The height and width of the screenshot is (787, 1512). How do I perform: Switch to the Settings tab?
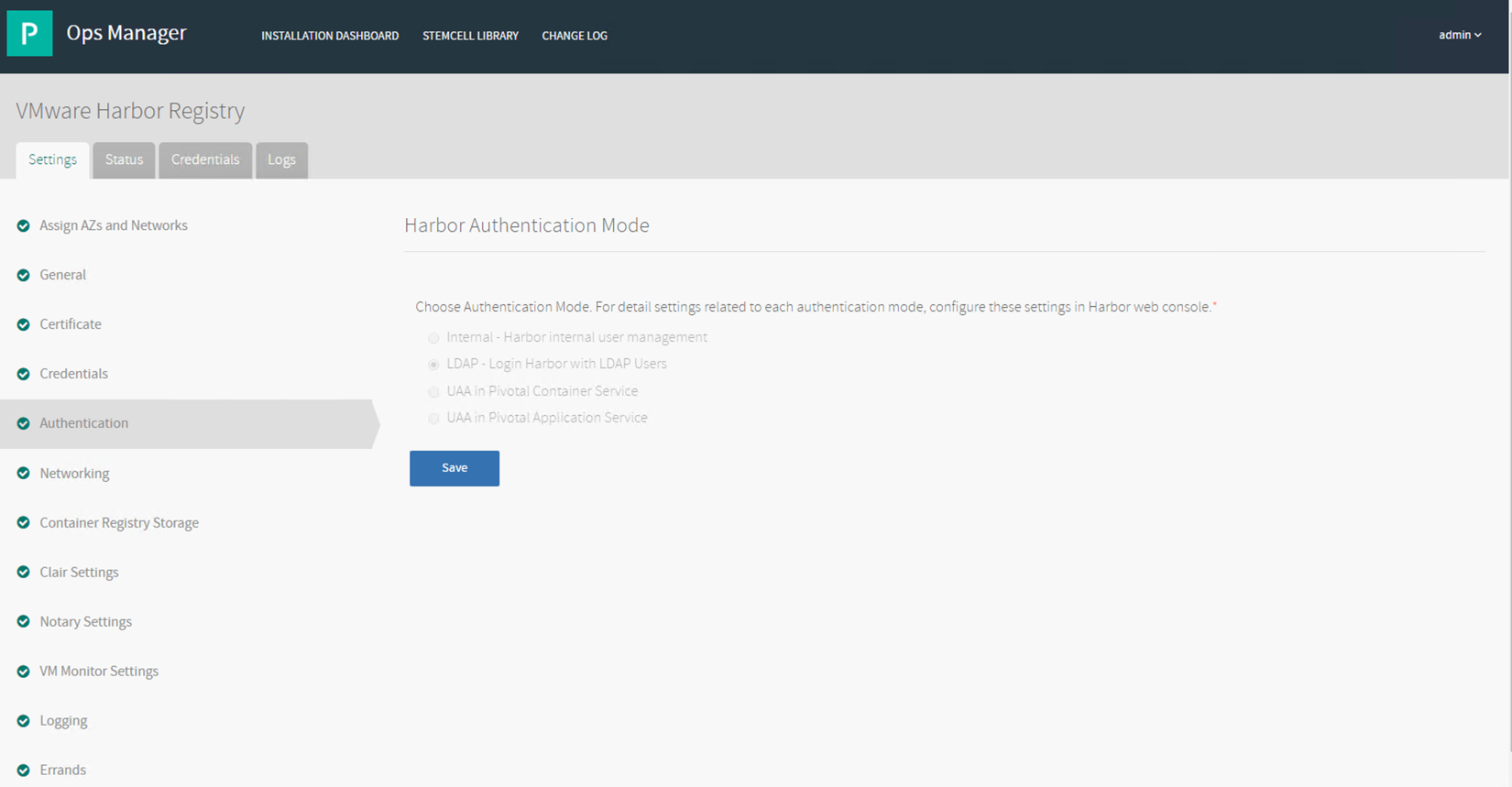click(x=52, y=159)
